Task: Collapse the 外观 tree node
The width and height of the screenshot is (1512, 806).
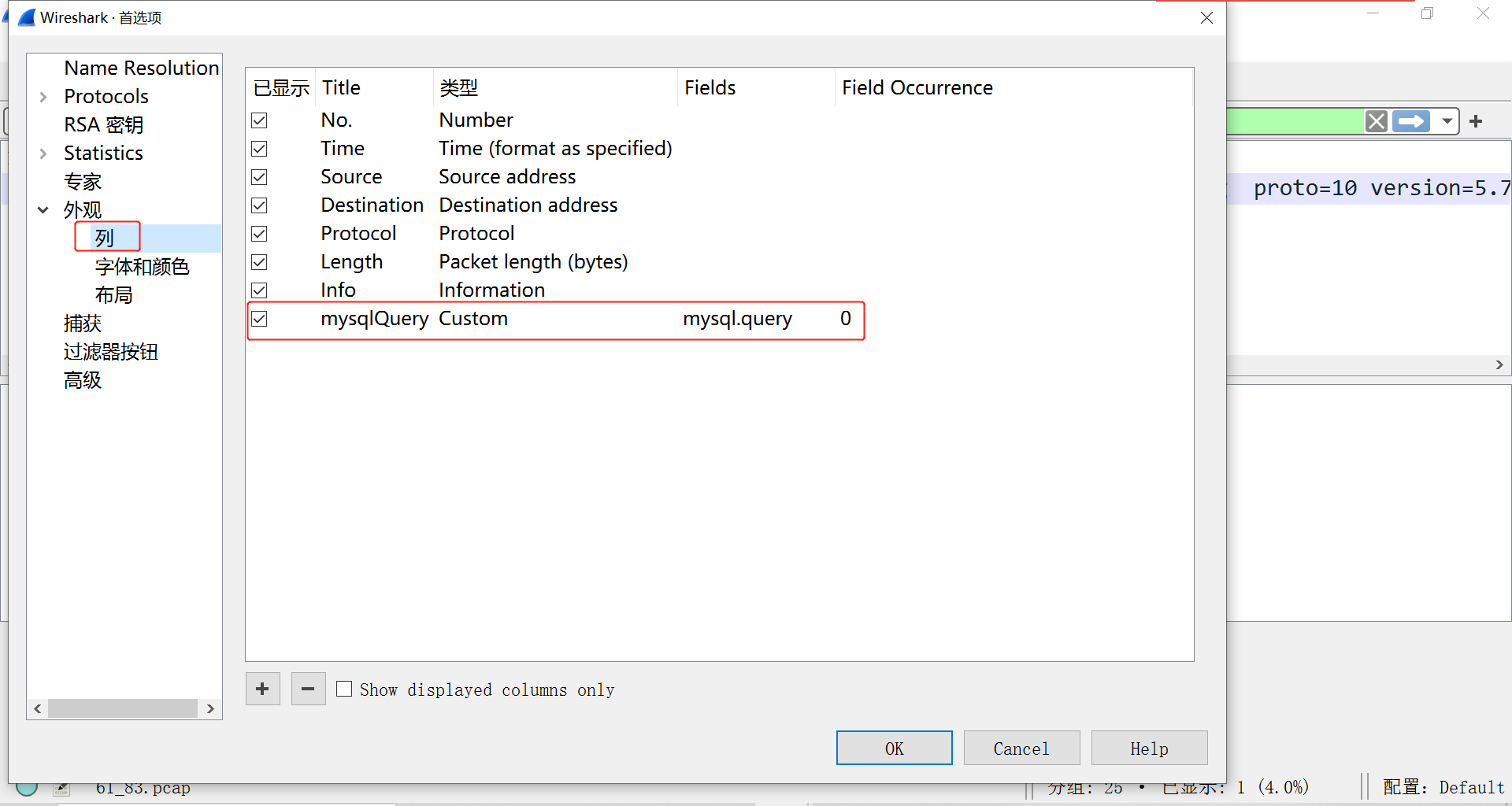Action: pos(43,210)
